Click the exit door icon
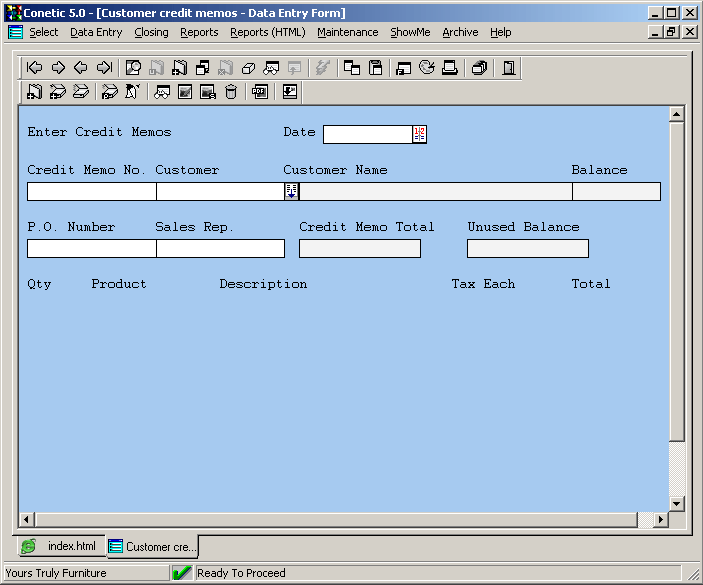Image resolution: width=703 pixels, height=585 pixels. (x=509, y=68)
